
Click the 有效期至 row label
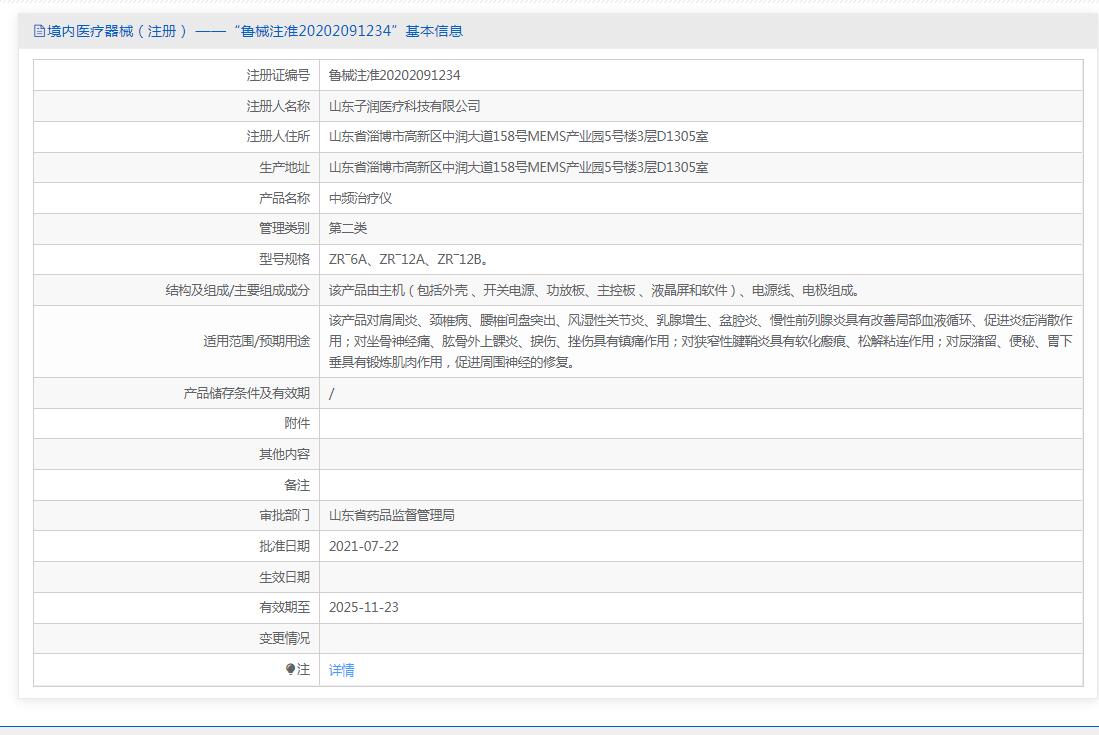pyautogui.click(x=284, y=607)
